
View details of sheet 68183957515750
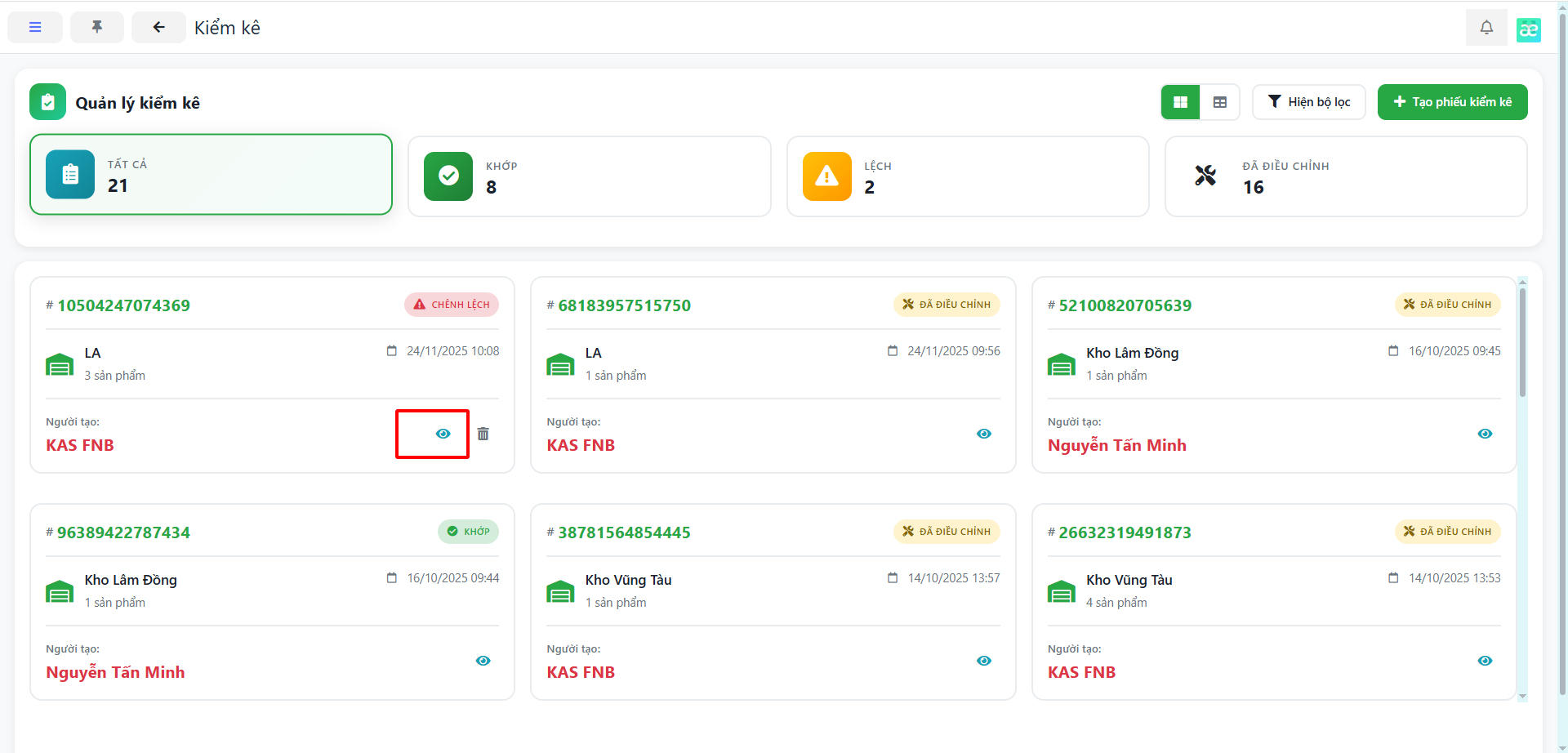tap(984, 434)
